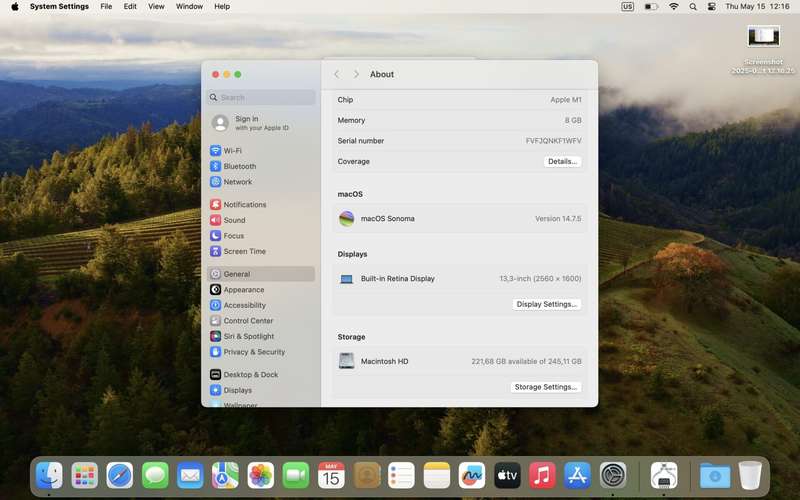The height and width of the screenshot is (500, 800).
Task: Open the Downloads folder in the Dock
Action: click(715, 476)
